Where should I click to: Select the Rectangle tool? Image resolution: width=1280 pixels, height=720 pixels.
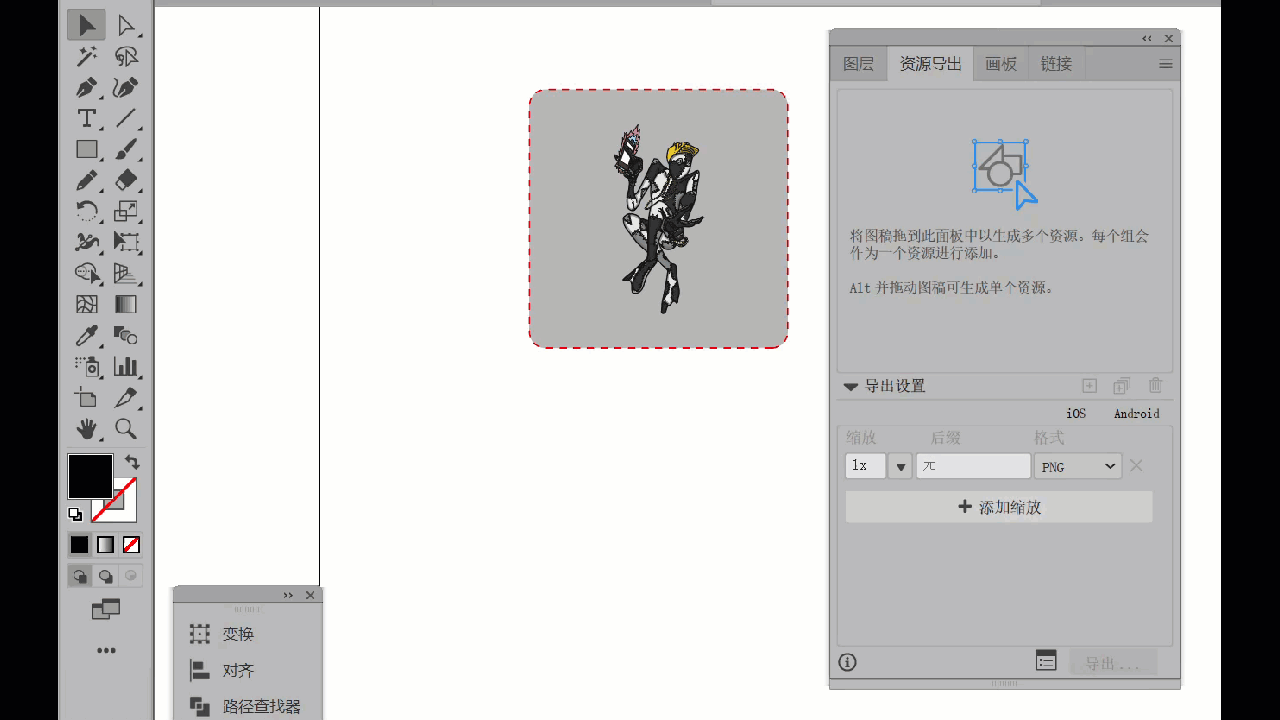87,149
